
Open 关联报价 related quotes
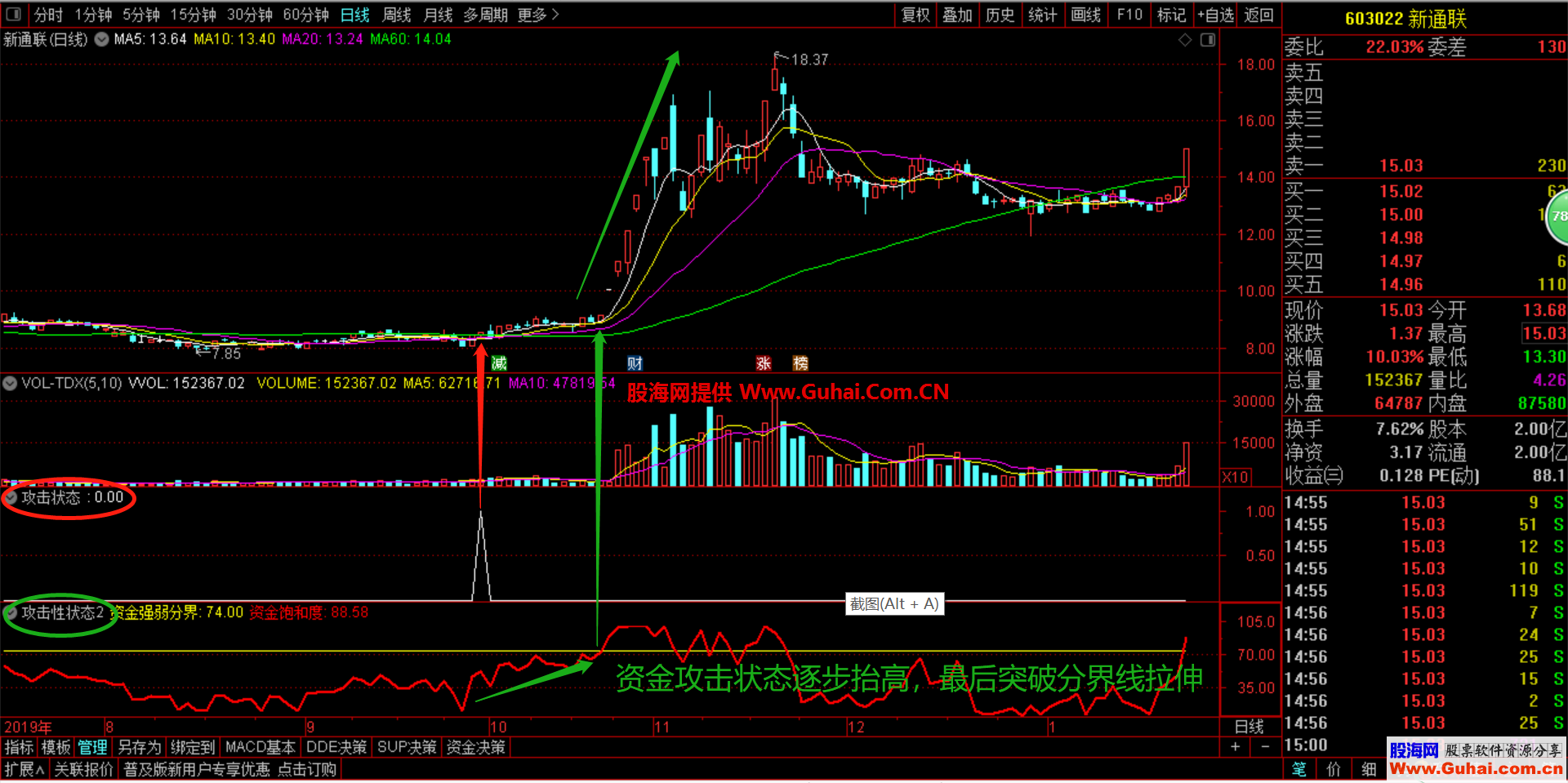tap(83, 769)
